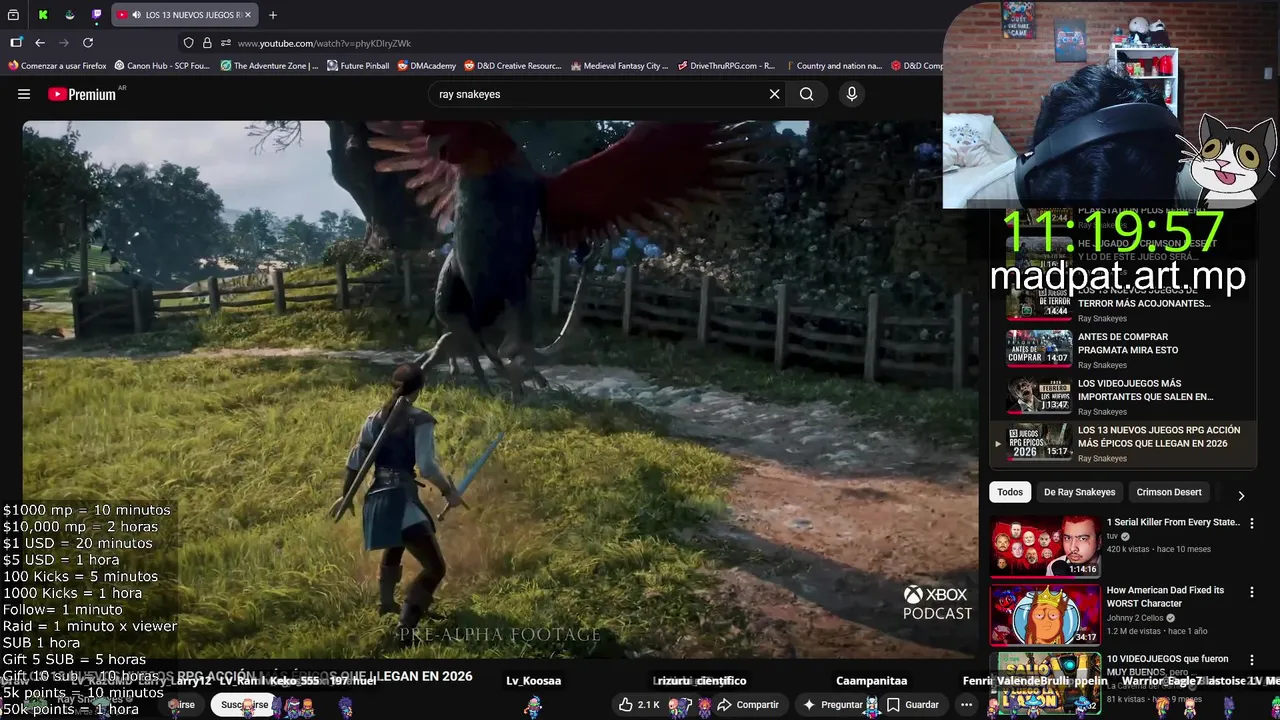This screenshot has width=1280, height=720.
Task: Open the tracking protection shield icon
Action: click(x=188, y=43)
